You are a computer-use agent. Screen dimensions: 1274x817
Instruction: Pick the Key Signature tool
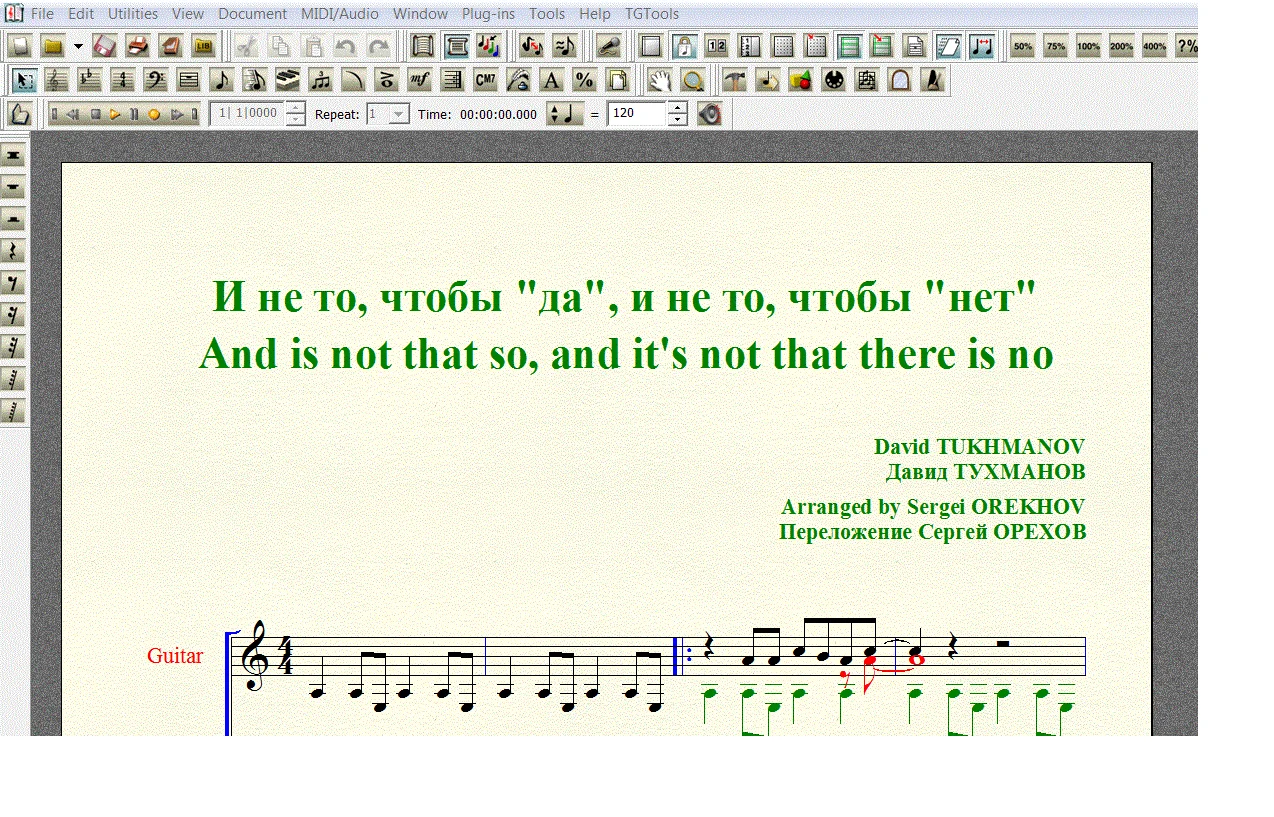[x=90, y=80]
